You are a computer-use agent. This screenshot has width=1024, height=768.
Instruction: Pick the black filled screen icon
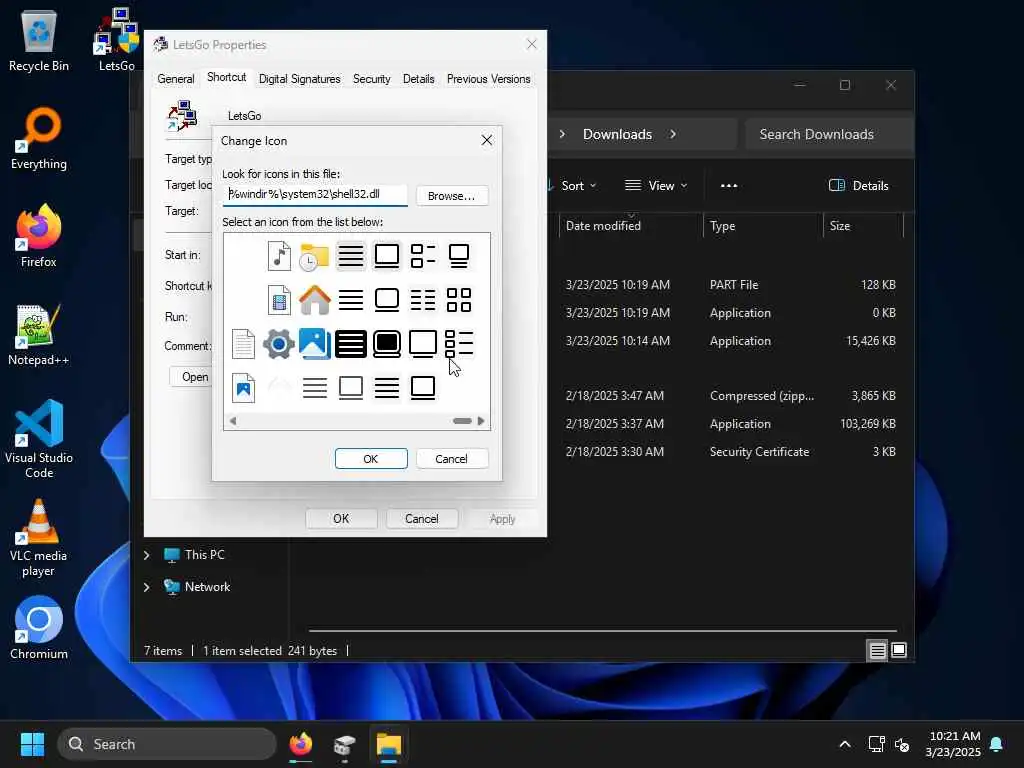point(387,344)
